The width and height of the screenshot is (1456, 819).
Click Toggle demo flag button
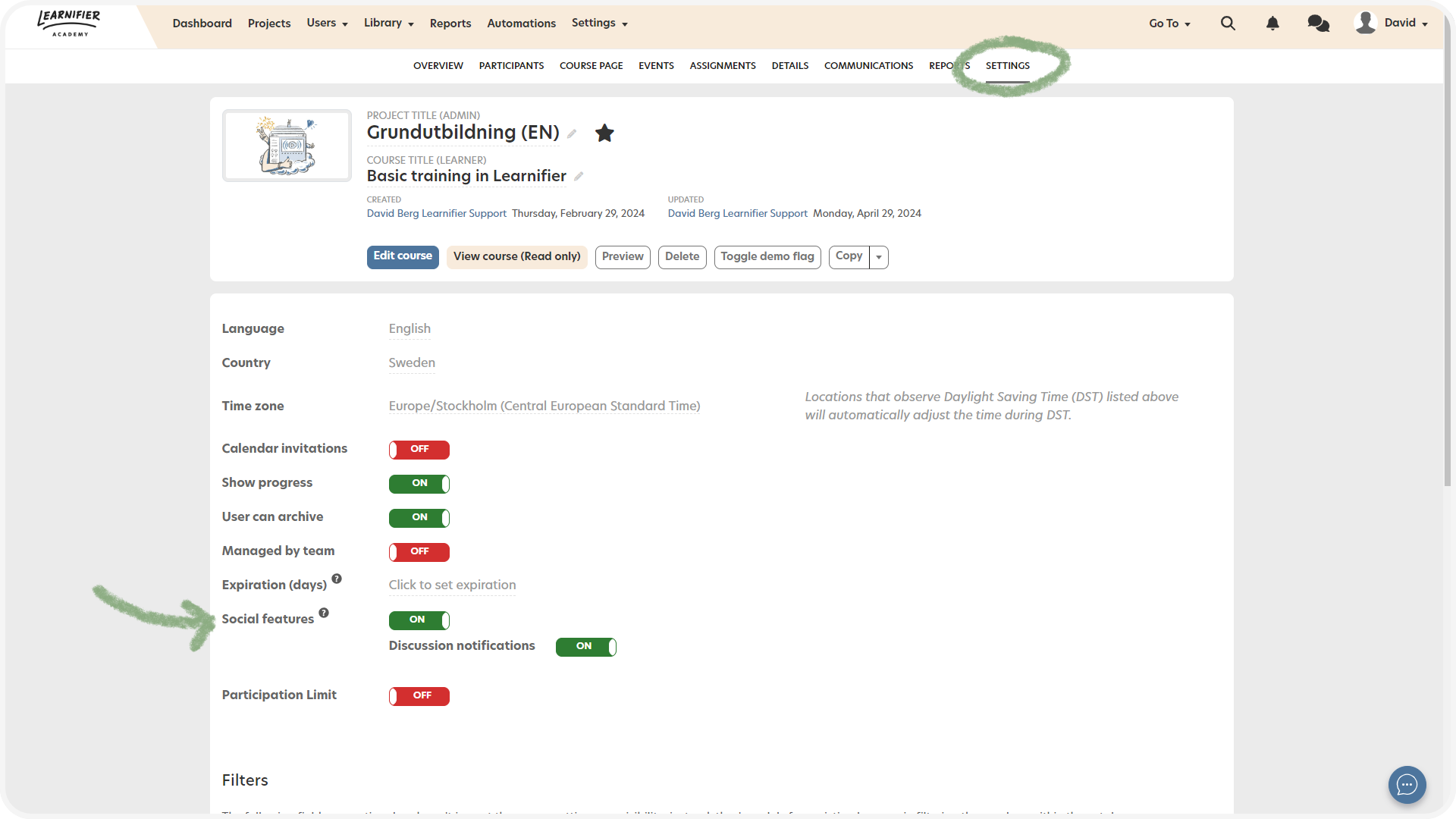767,257
